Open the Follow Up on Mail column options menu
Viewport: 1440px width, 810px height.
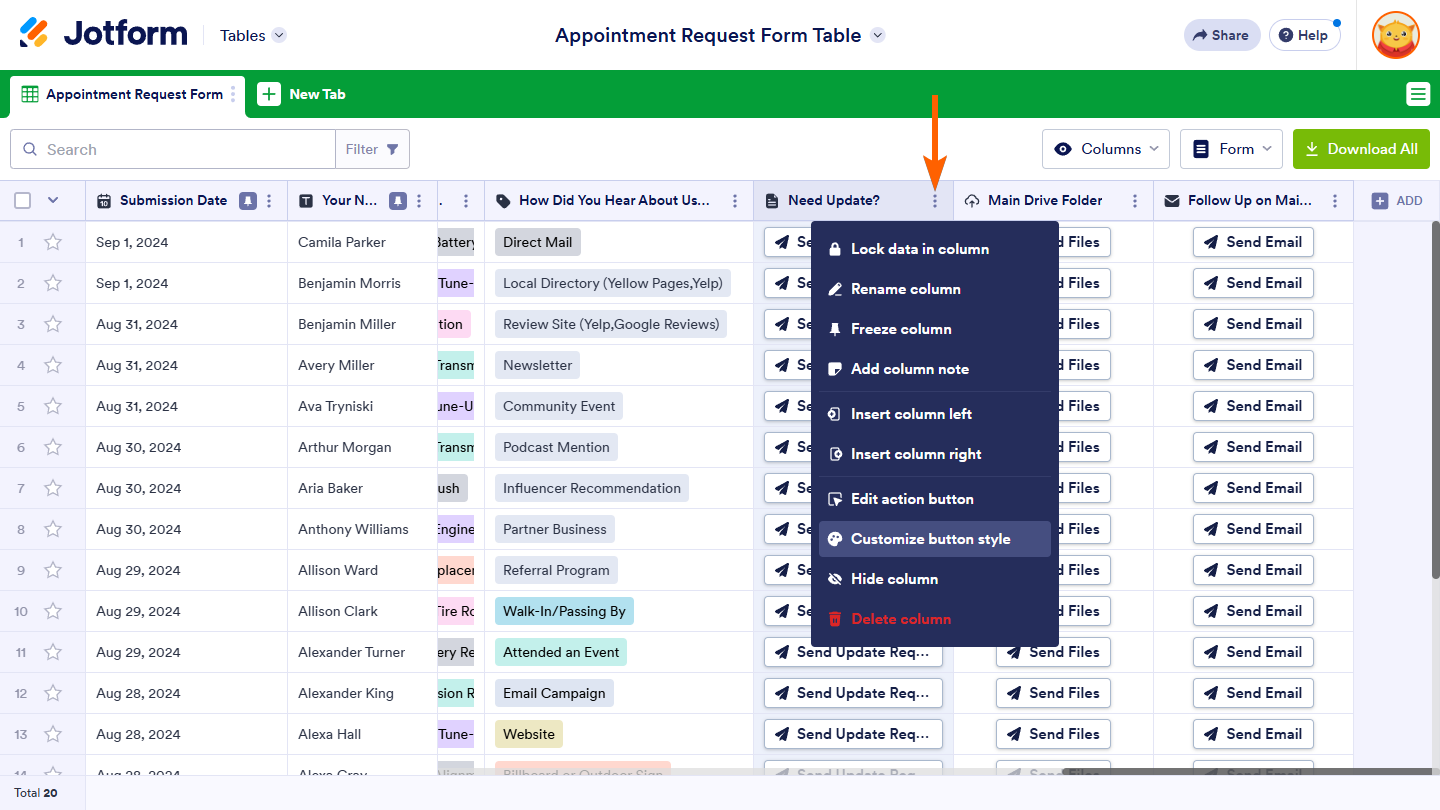click(x=1335, y=201)
